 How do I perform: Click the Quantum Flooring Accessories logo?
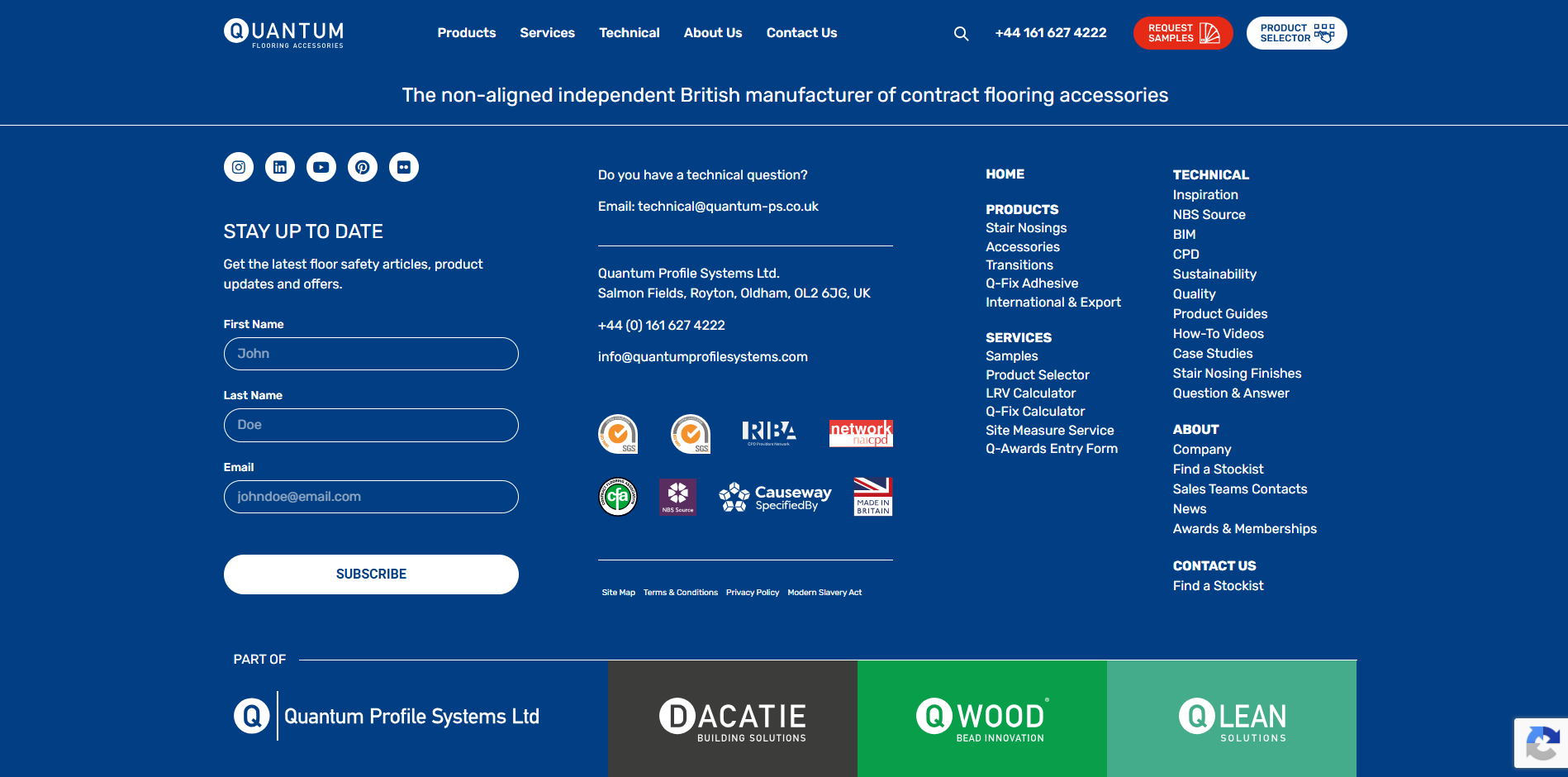click(283, 33)
